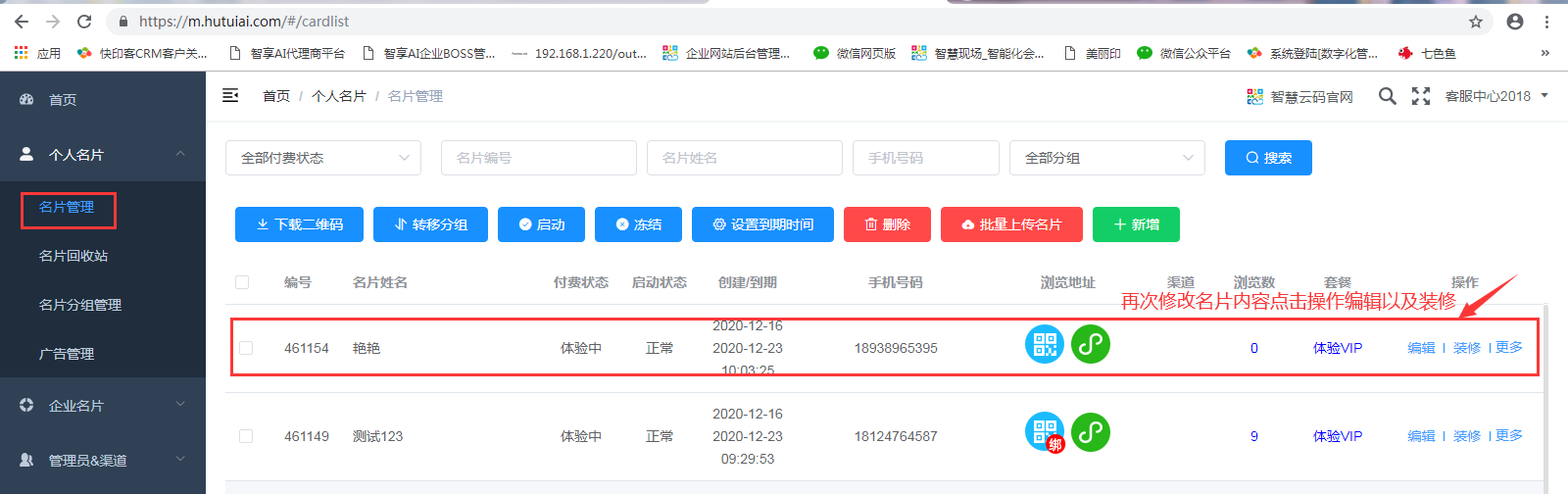The image size is (1568, 494).
Task: Click 编辑 link for card 461154
Action: pos(1421,348)
